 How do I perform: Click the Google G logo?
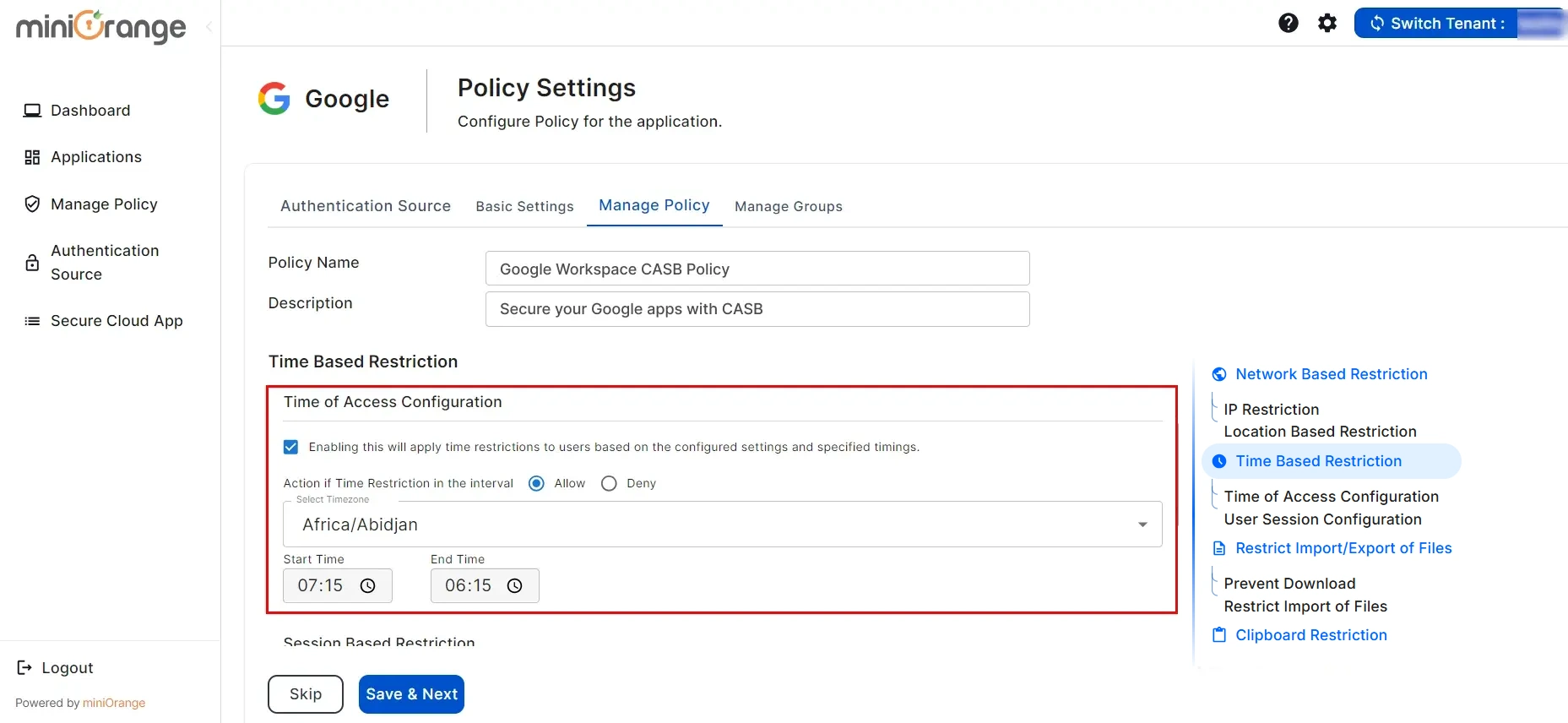274,99
